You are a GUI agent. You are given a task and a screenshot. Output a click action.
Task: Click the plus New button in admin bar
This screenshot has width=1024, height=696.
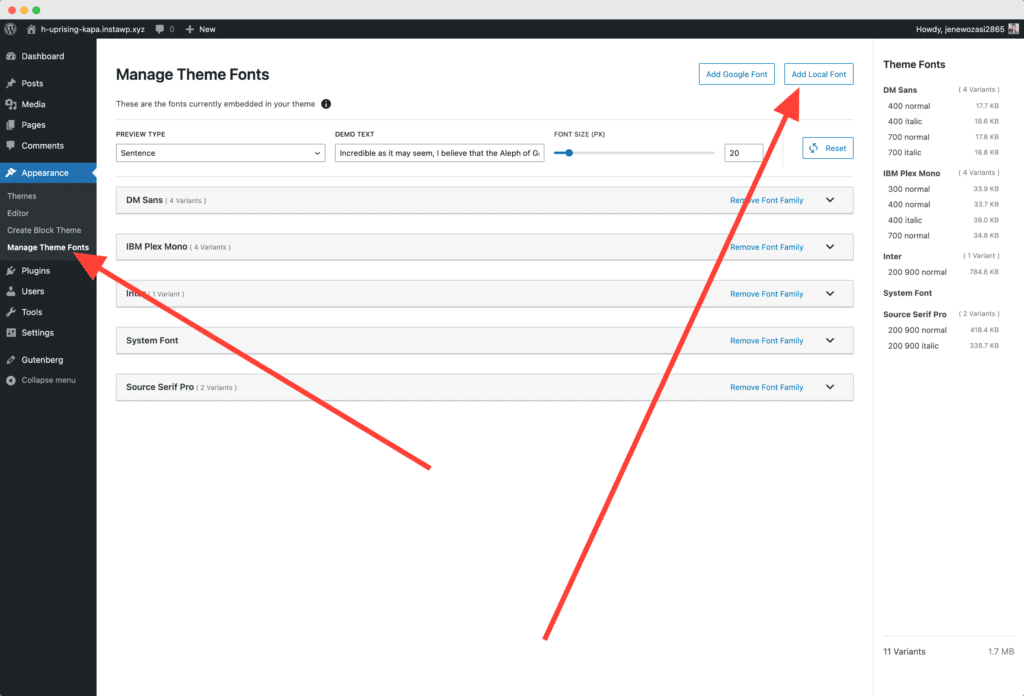click(x=200, y=29)
